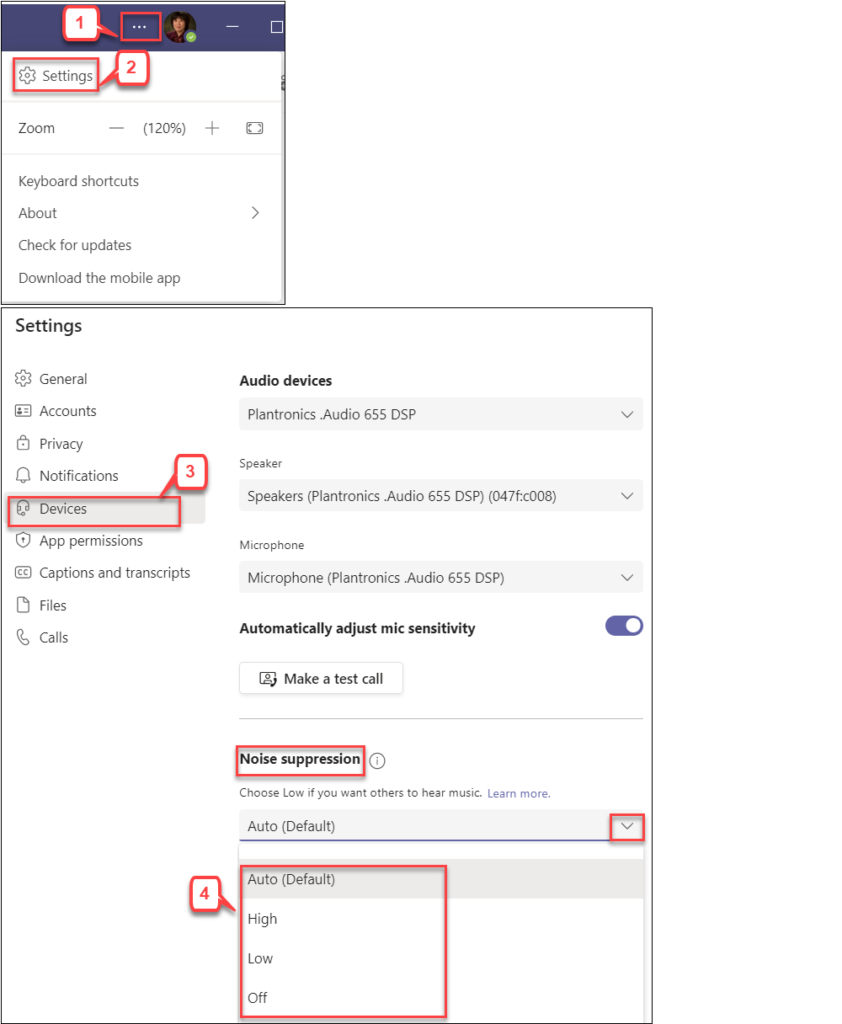This screenshot has height=1024, width=842.
Task: Open the Learn more link
Action: pyautogui.click(x=517, y=793)
